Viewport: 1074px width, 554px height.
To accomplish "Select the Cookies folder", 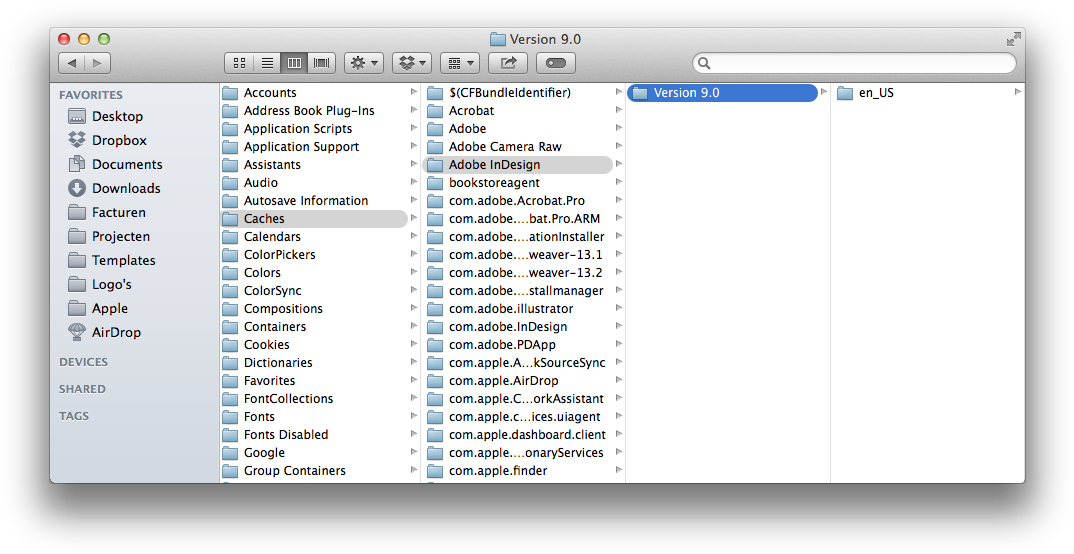I will (x=320, y=344).
